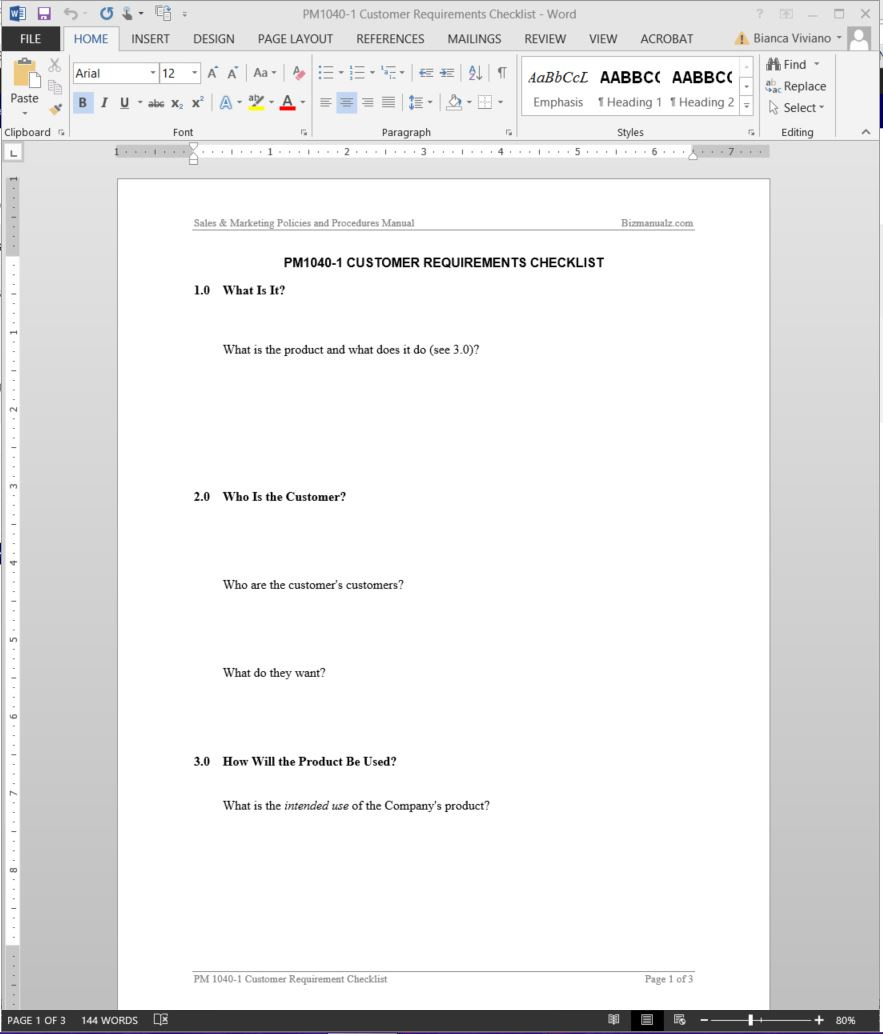Apply Bullets list
Screen dimensions: 883x1034
(x=326, y=73)
